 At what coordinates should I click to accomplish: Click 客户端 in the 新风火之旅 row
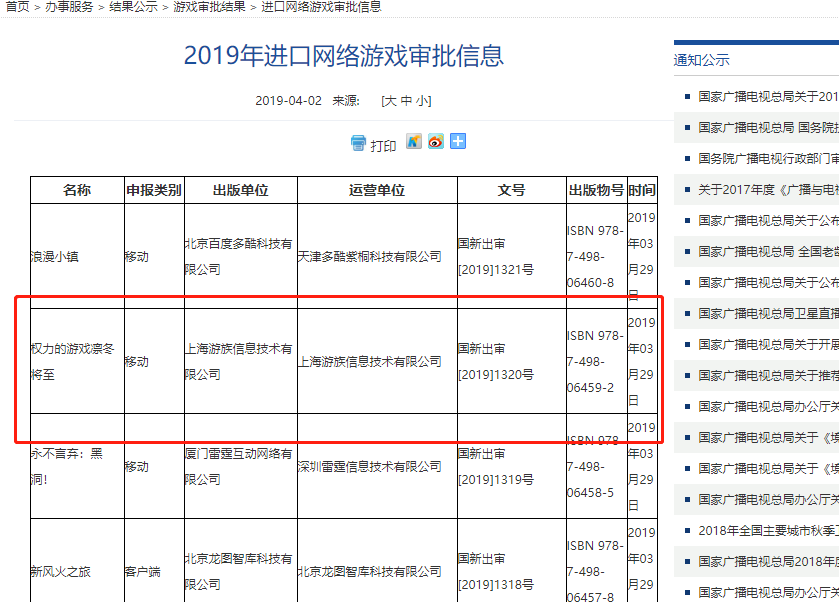coord(142,571)
